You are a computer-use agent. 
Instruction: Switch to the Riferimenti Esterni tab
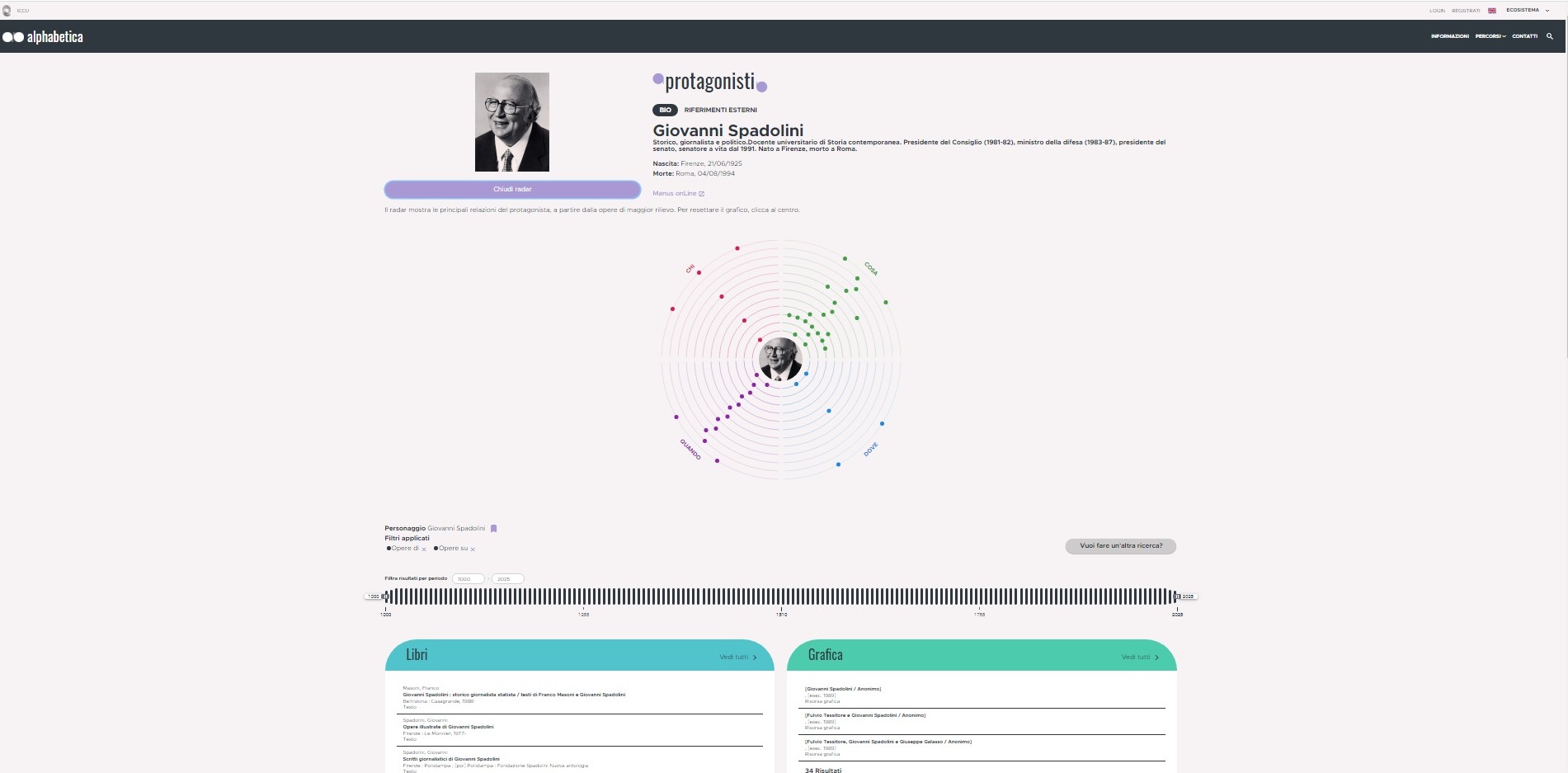(720, 110)
